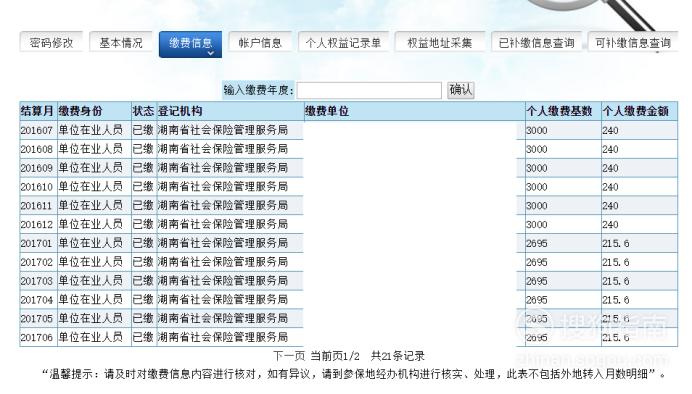The height and width of the screenshot is (394, 692).
Task: Select the 201607 settlement month cell
Action: pyautogui.click(x=37, y=130)
